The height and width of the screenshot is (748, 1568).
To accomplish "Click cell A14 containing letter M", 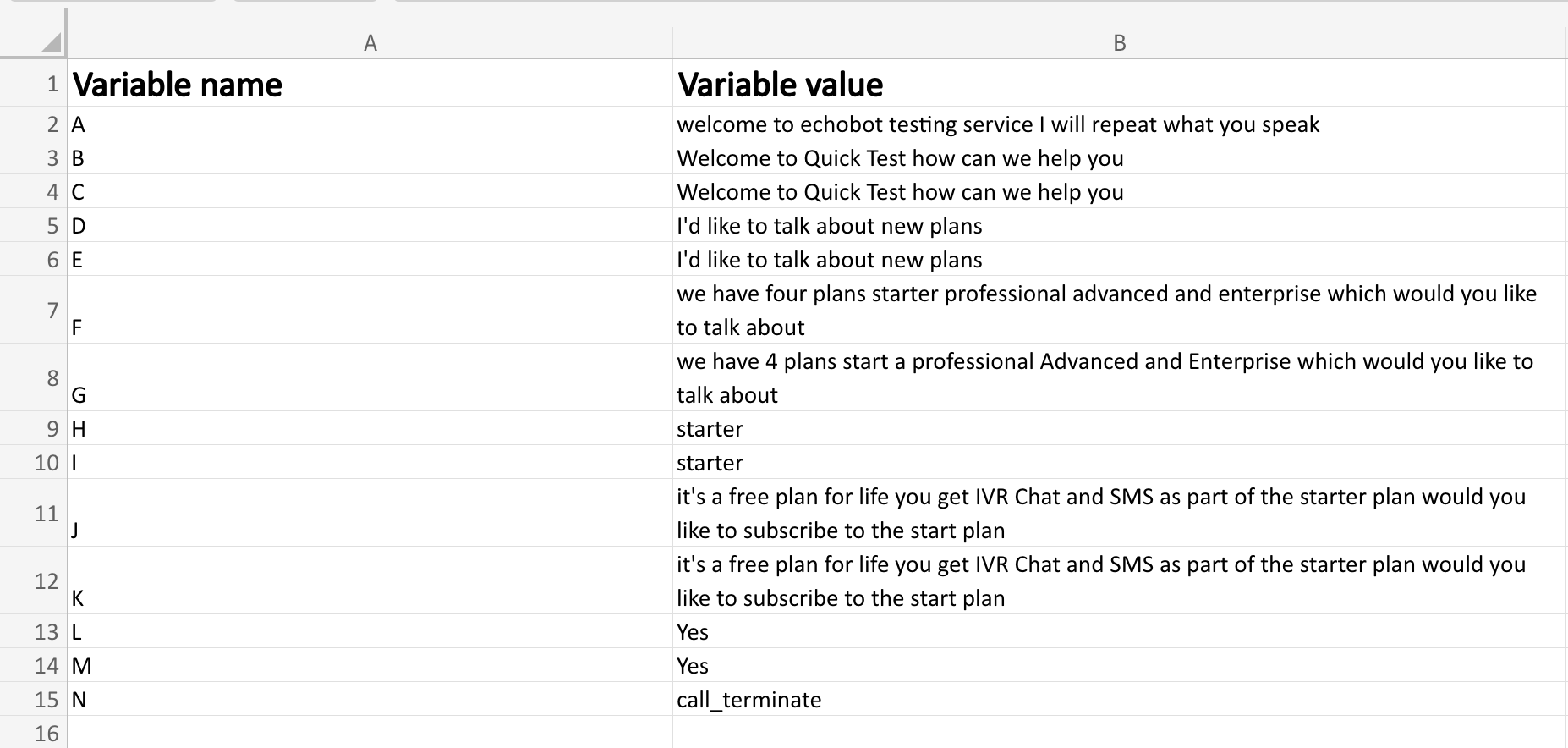I will pyautogui.click(x=370, y=666).
